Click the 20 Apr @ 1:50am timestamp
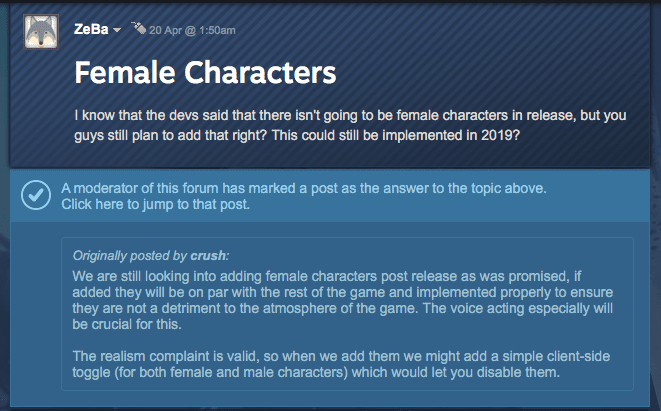 click(192, 30)
